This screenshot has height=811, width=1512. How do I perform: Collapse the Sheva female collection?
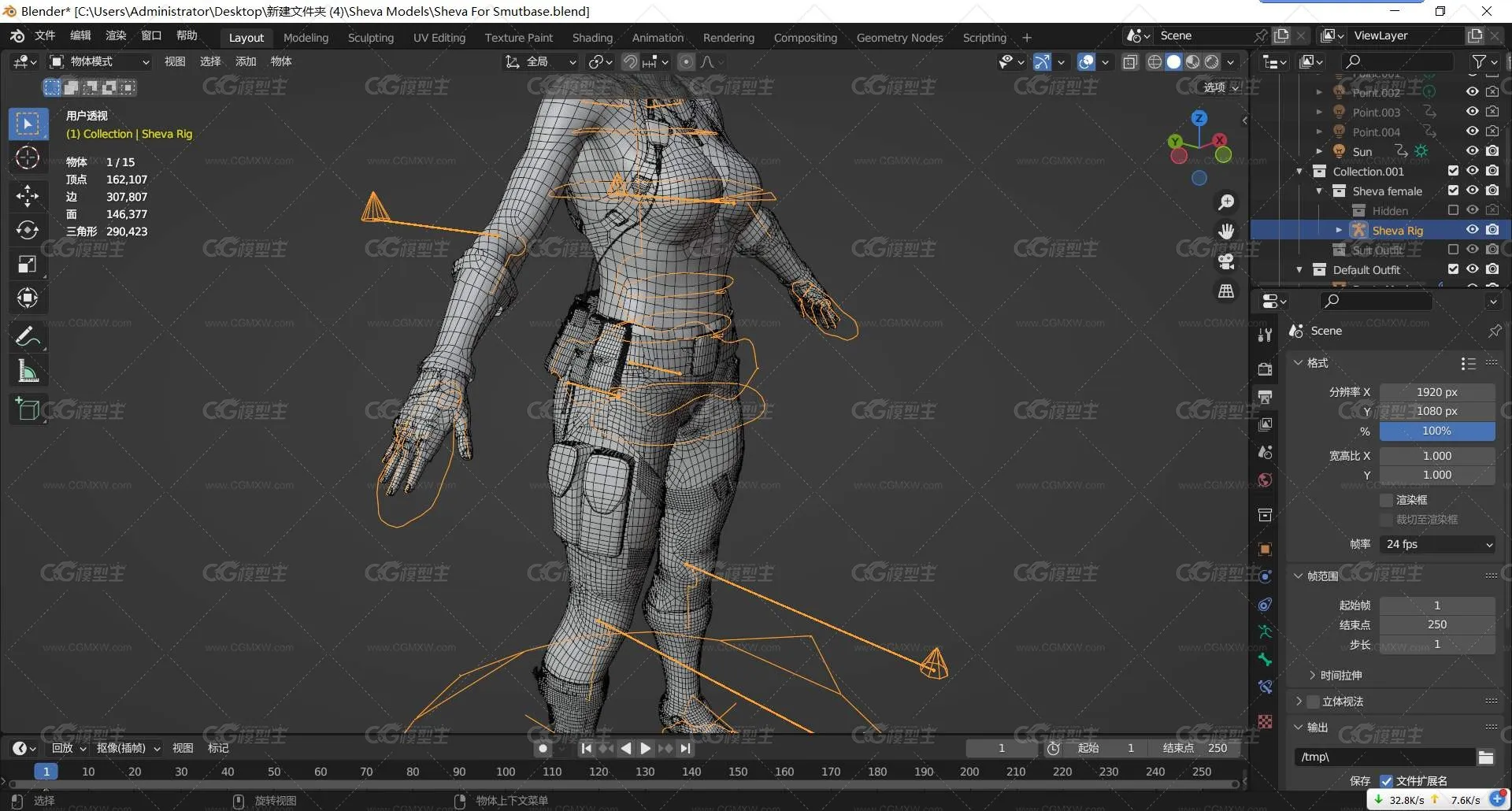pos(1319,191)
